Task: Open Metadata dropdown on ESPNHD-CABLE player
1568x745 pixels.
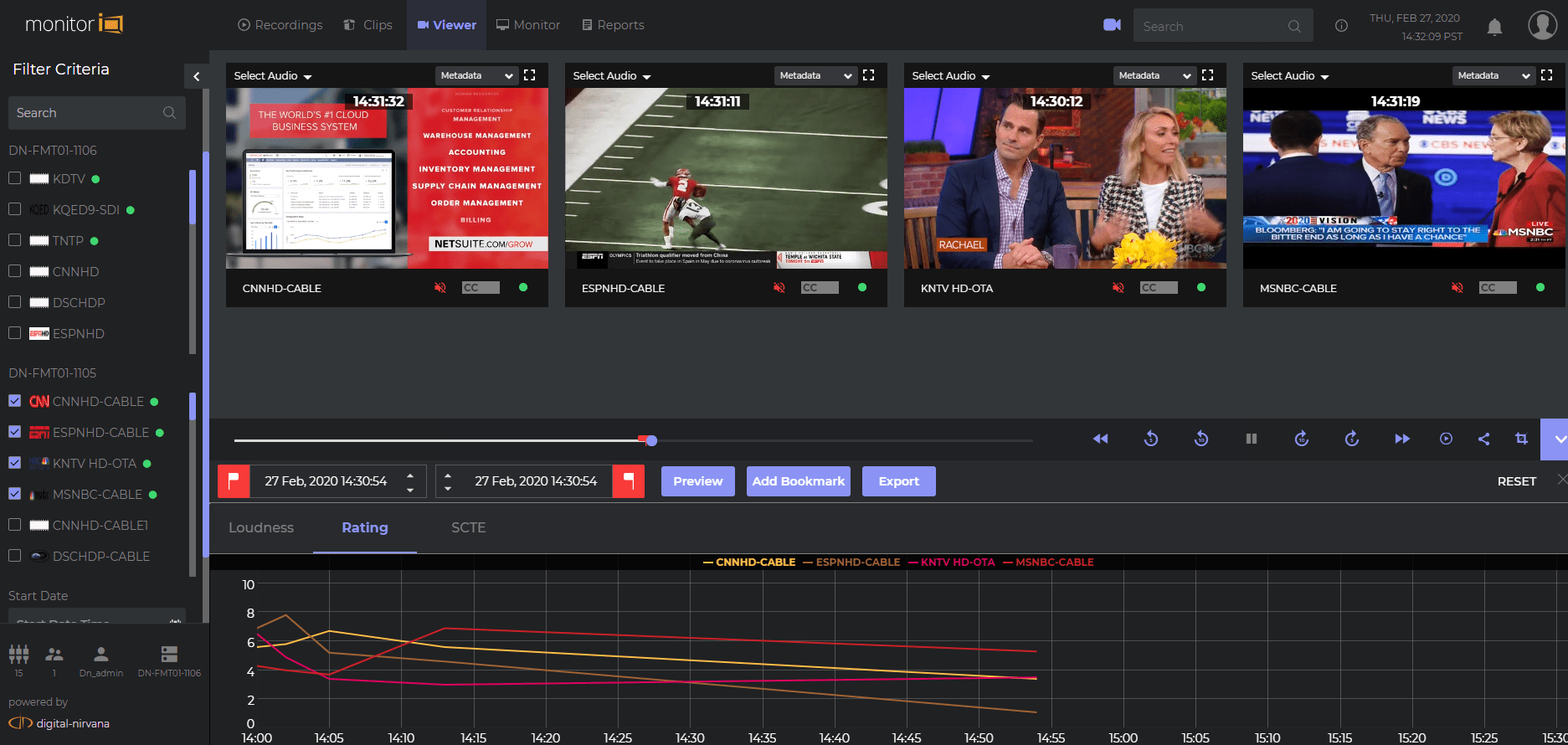Action: (x=815, y=75)
